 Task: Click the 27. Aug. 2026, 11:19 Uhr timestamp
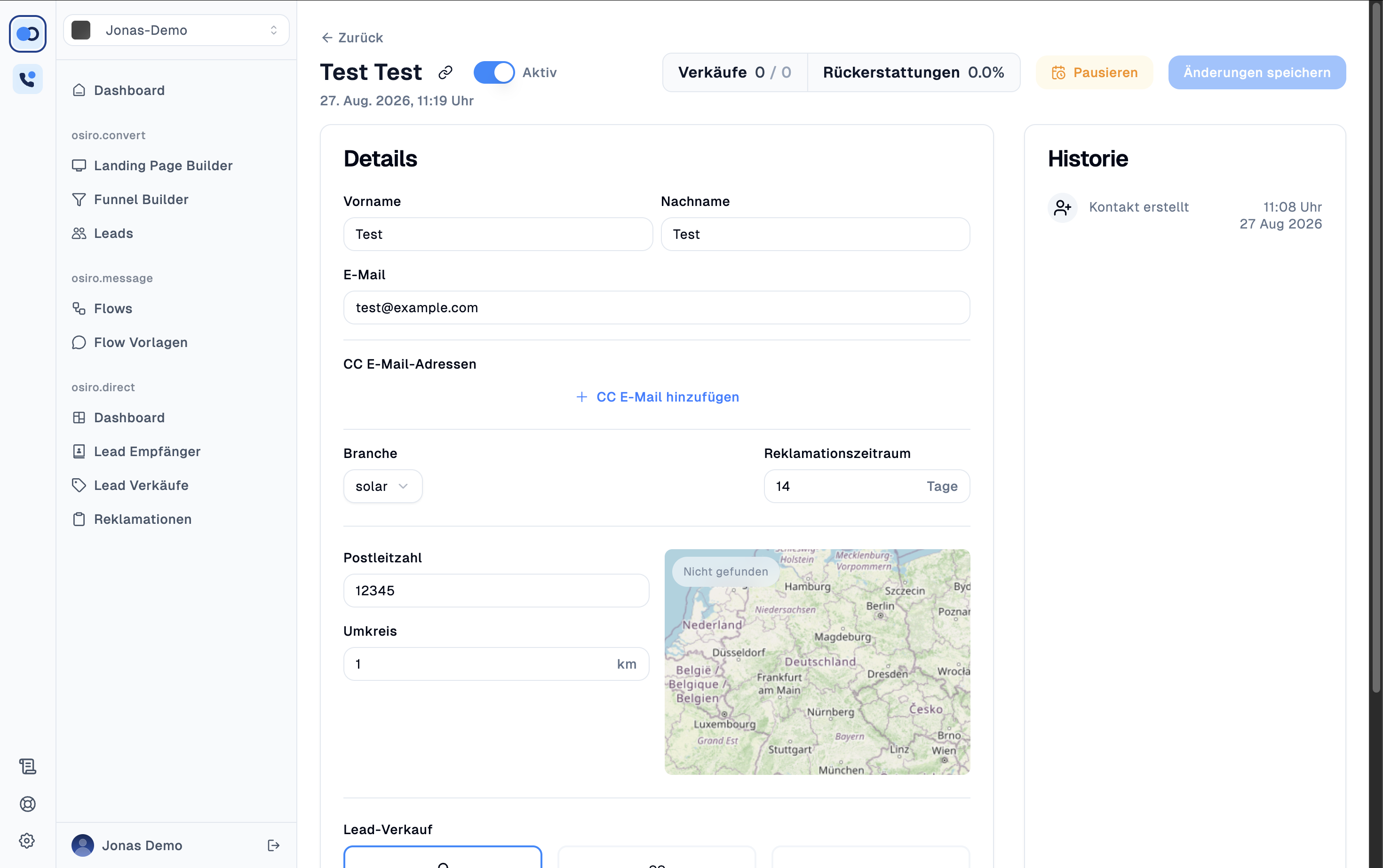pos(397,101)
